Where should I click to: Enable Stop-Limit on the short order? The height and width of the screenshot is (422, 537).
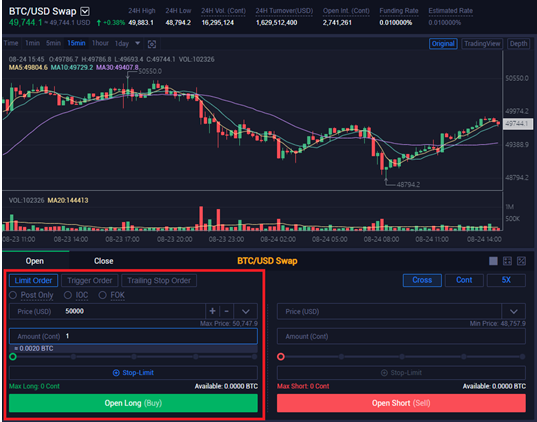(401, 373)
